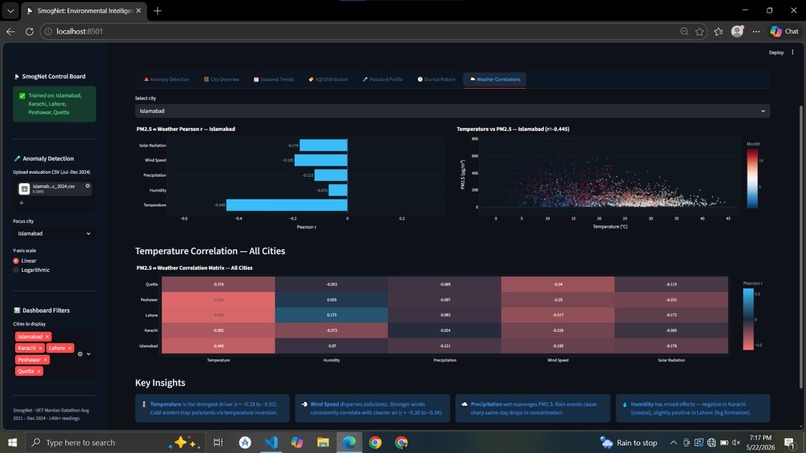
Task: Click the Precipitation key insight card
Action: pyautogui.click(x=533, y=408)
